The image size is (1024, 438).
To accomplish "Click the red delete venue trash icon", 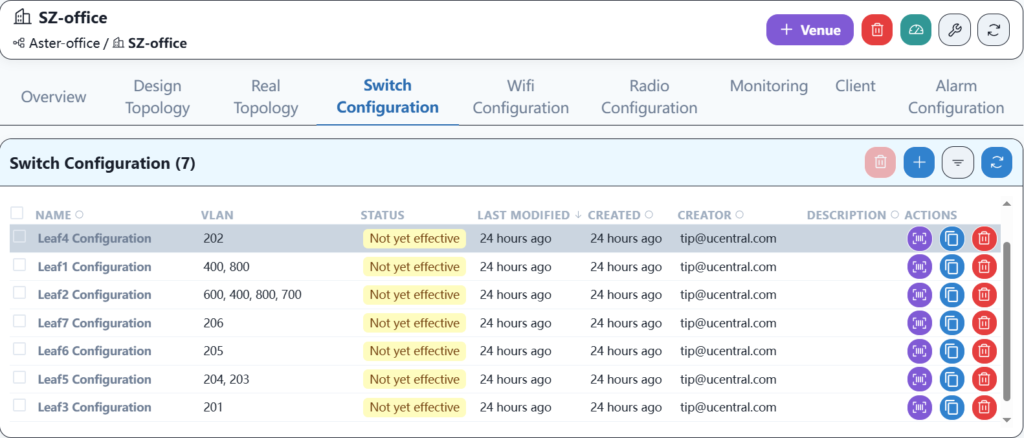I will [x=877, y=30].
